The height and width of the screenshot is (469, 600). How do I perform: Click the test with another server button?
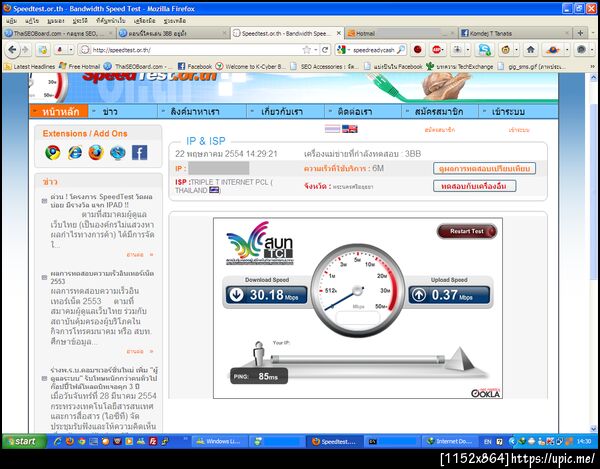pyautogui.click(x=474, y=186)
